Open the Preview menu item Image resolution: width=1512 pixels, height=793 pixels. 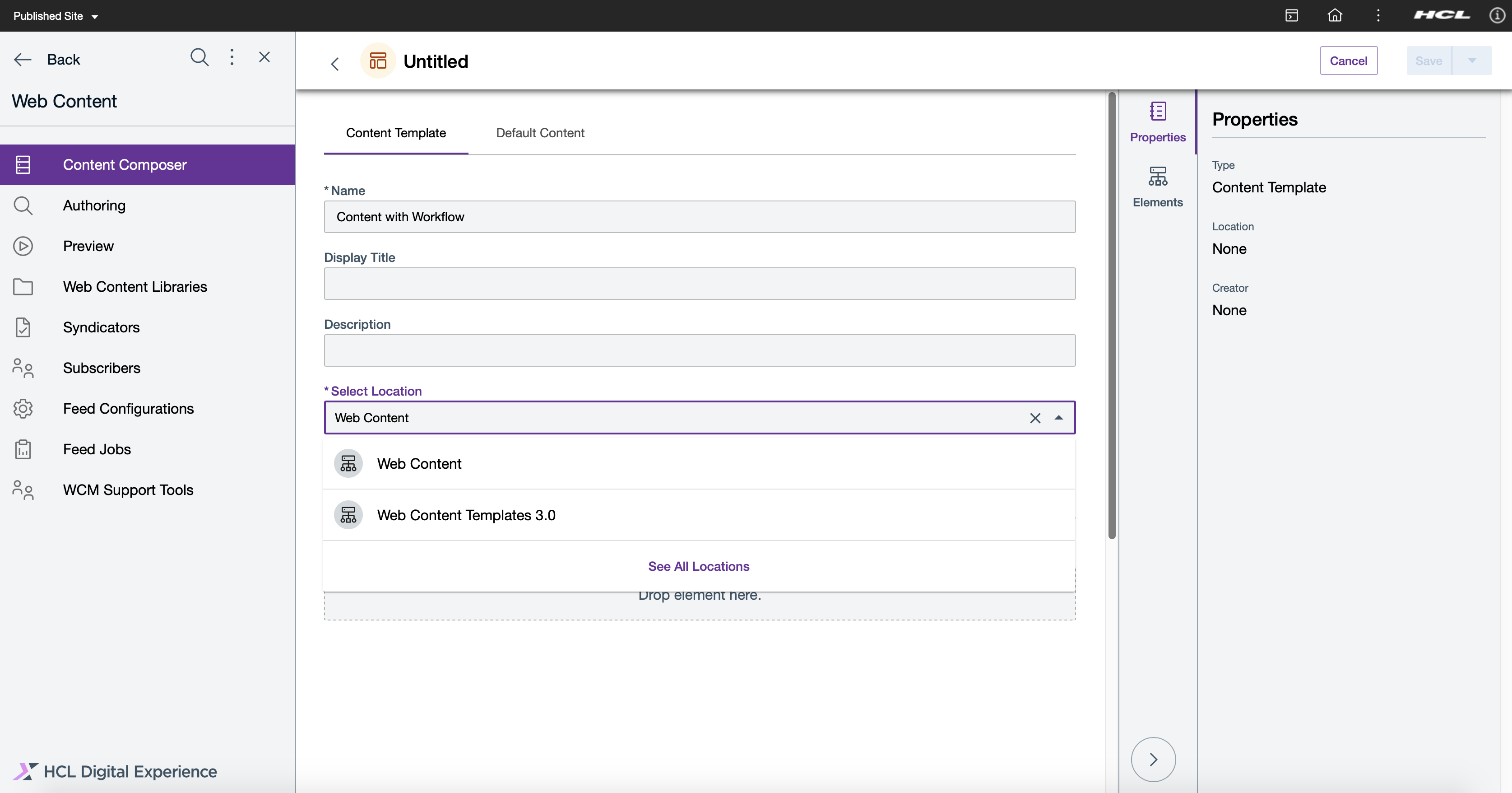point(147,246)
